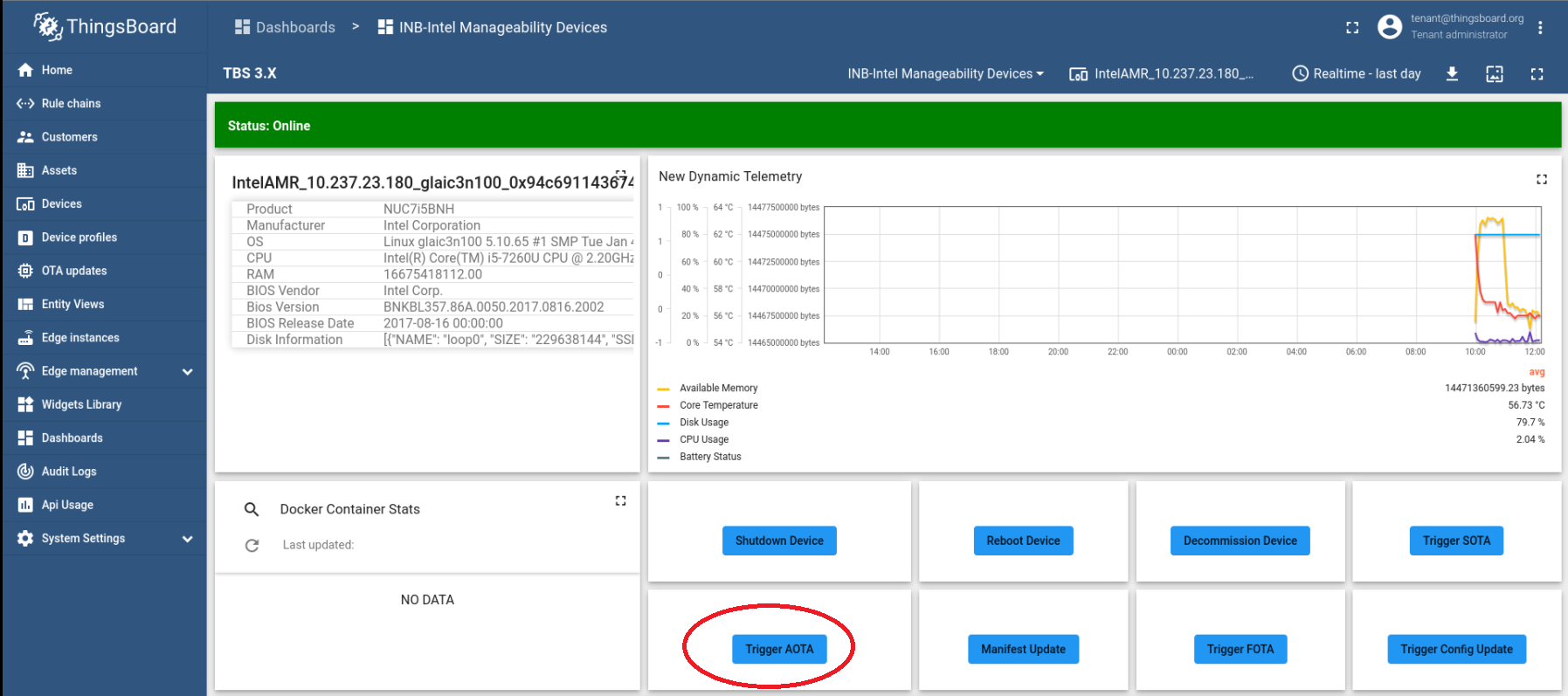Select BIOS version BNKBL357.86A.0050.2017.0816.2002
Viewport: 1568px width, 696px height.
click(x=494, y=307)
